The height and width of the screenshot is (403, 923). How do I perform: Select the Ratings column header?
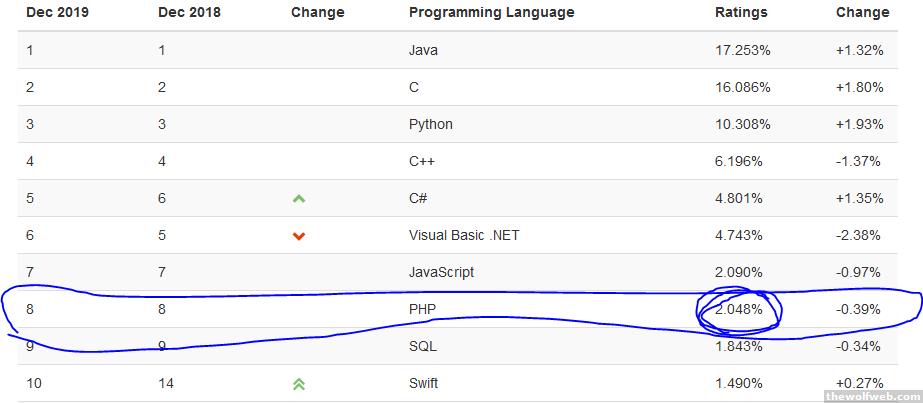(x=741, y=13)
